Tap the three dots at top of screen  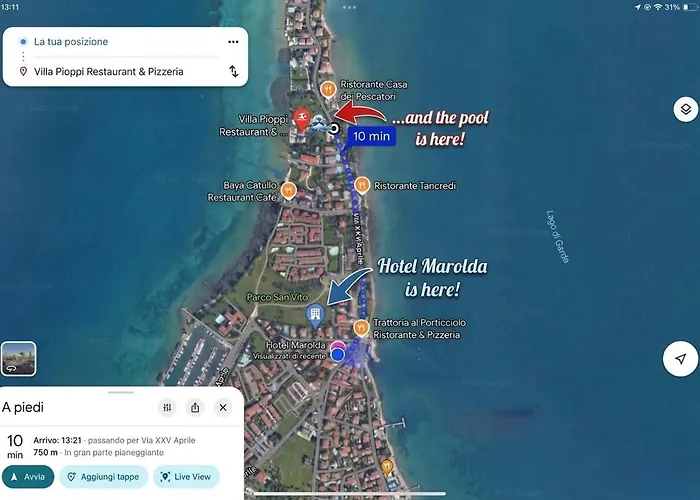coord(350,7)
